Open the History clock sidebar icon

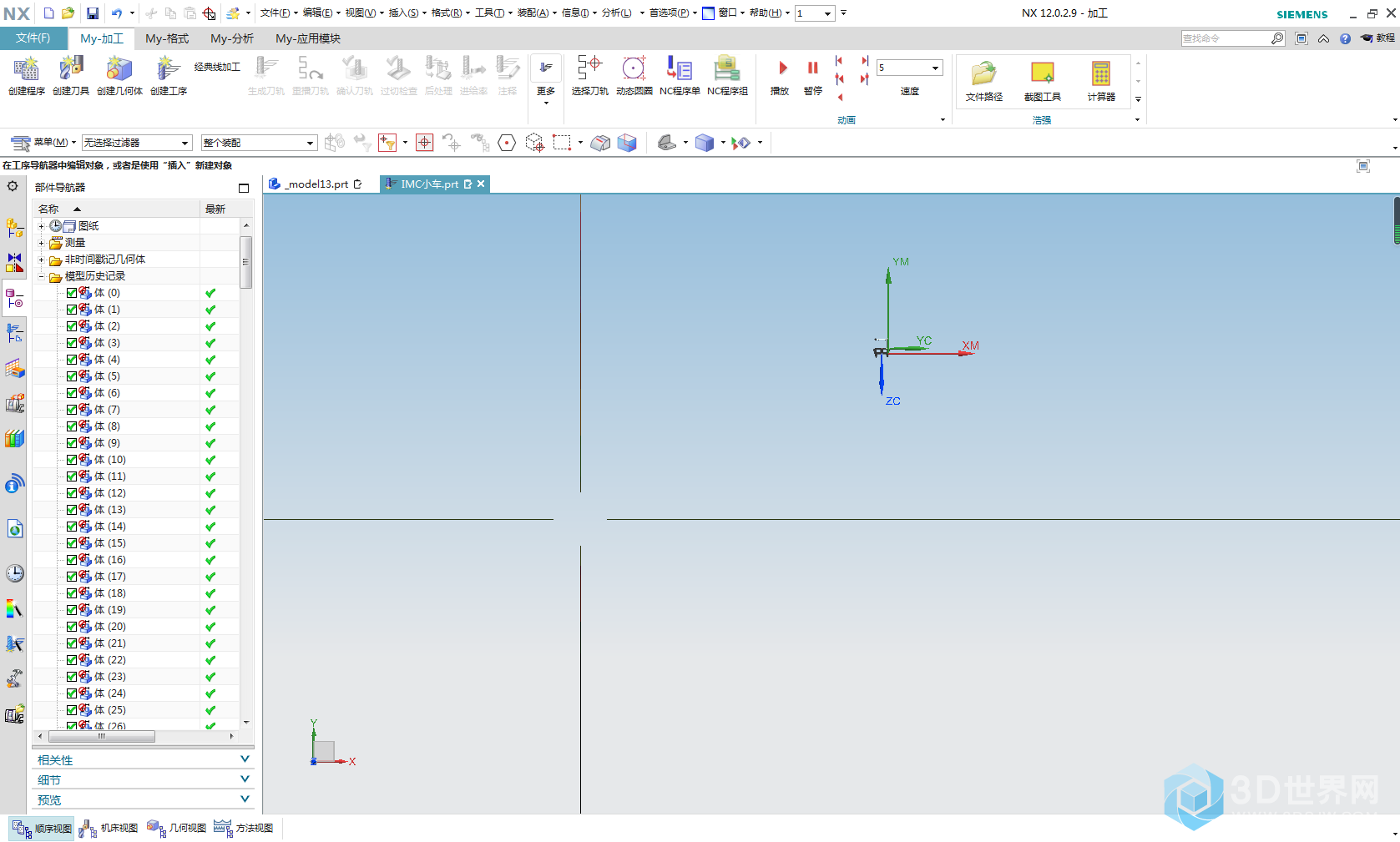pyautogui.click(x=14, y=573)
